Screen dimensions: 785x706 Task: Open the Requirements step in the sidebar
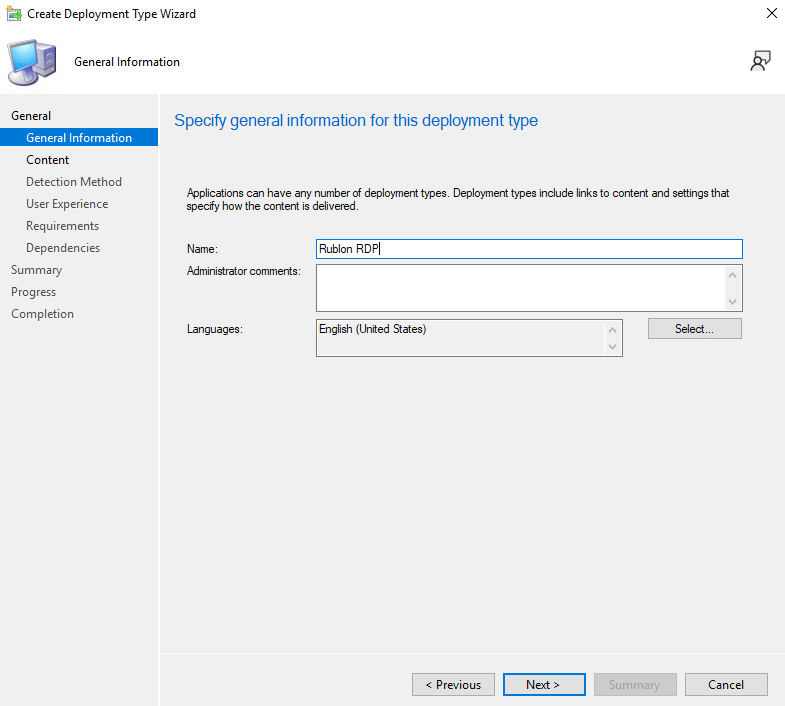tap(62, 226)
